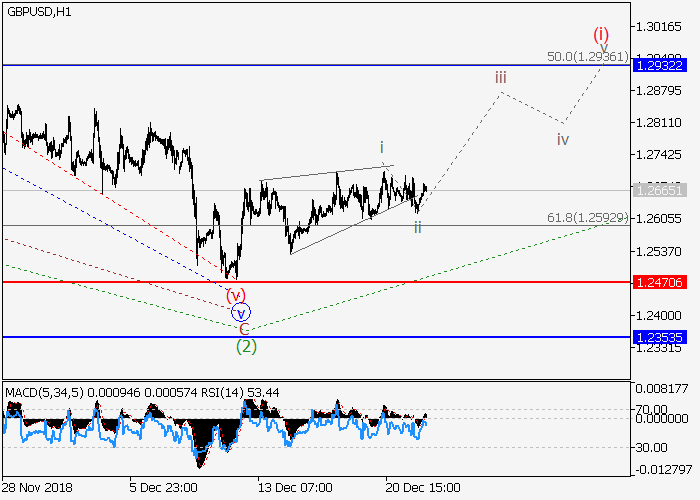
Task: Click the 13 Dec 07:00 time label
Action: [295, 488]
